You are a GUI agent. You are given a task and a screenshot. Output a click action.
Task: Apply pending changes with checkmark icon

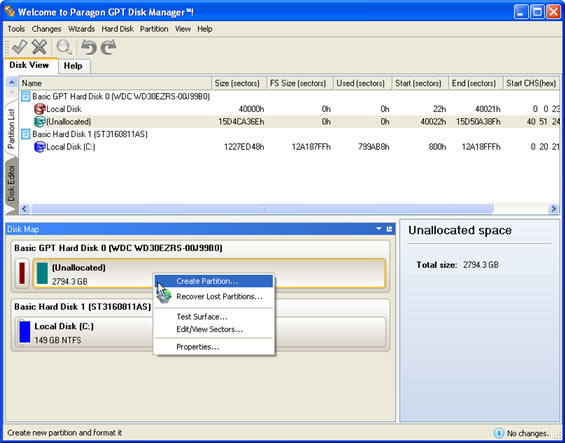[19, 47]
